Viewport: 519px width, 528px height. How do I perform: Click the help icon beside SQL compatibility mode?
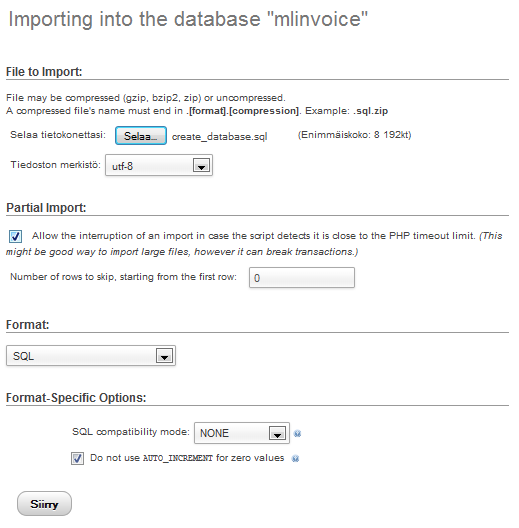click(x=297, y=434)
